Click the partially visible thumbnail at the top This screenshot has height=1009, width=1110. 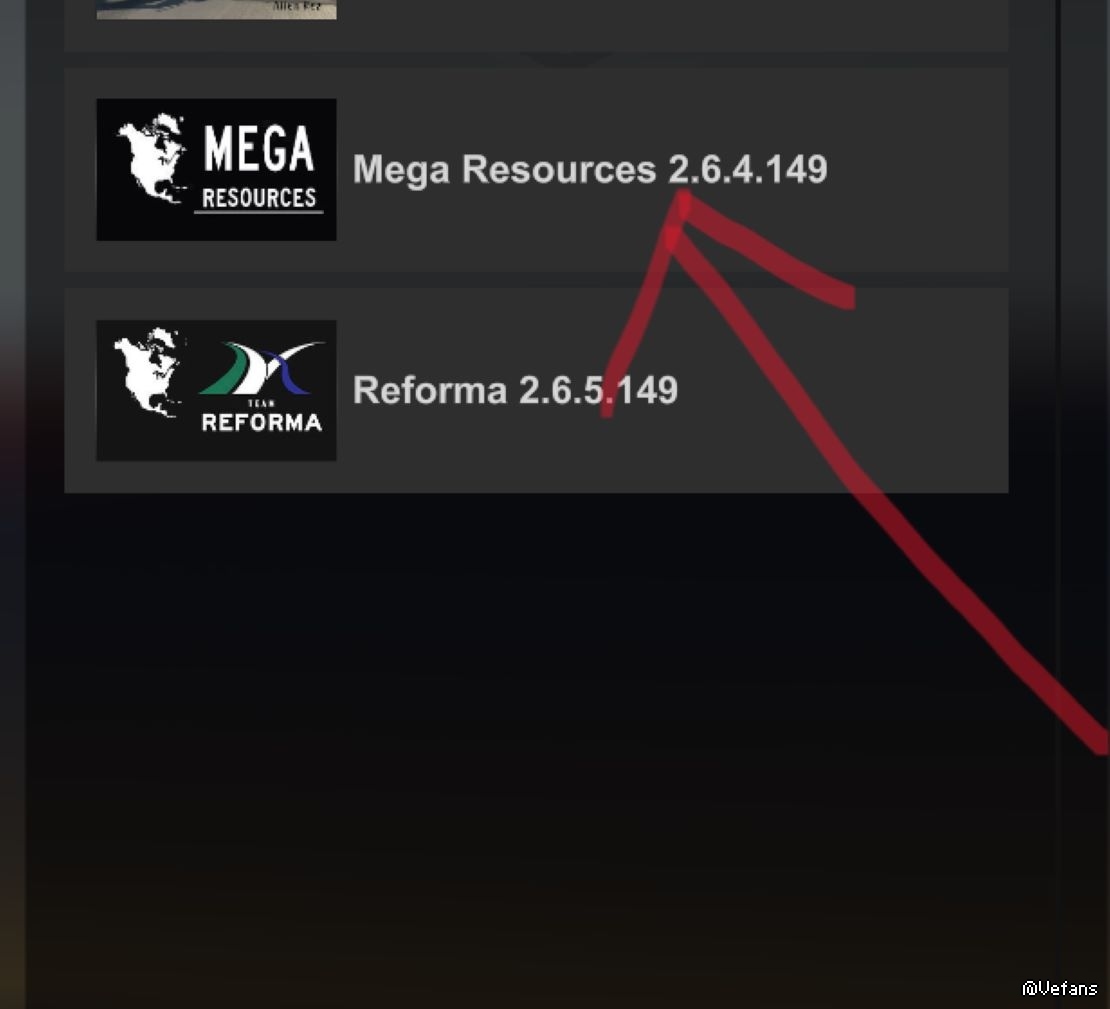click(x=216, y=9)
